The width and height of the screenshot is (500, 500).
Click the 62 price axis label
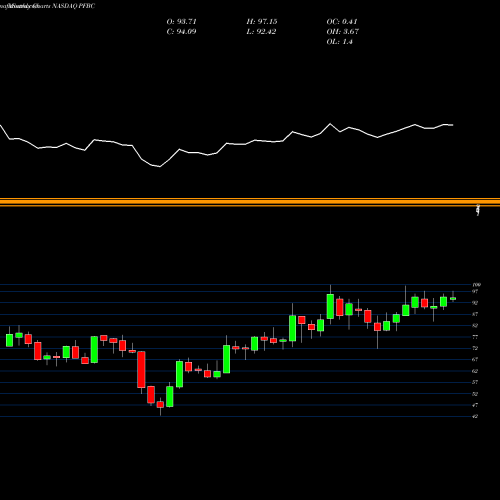click(x=475, y=371)
